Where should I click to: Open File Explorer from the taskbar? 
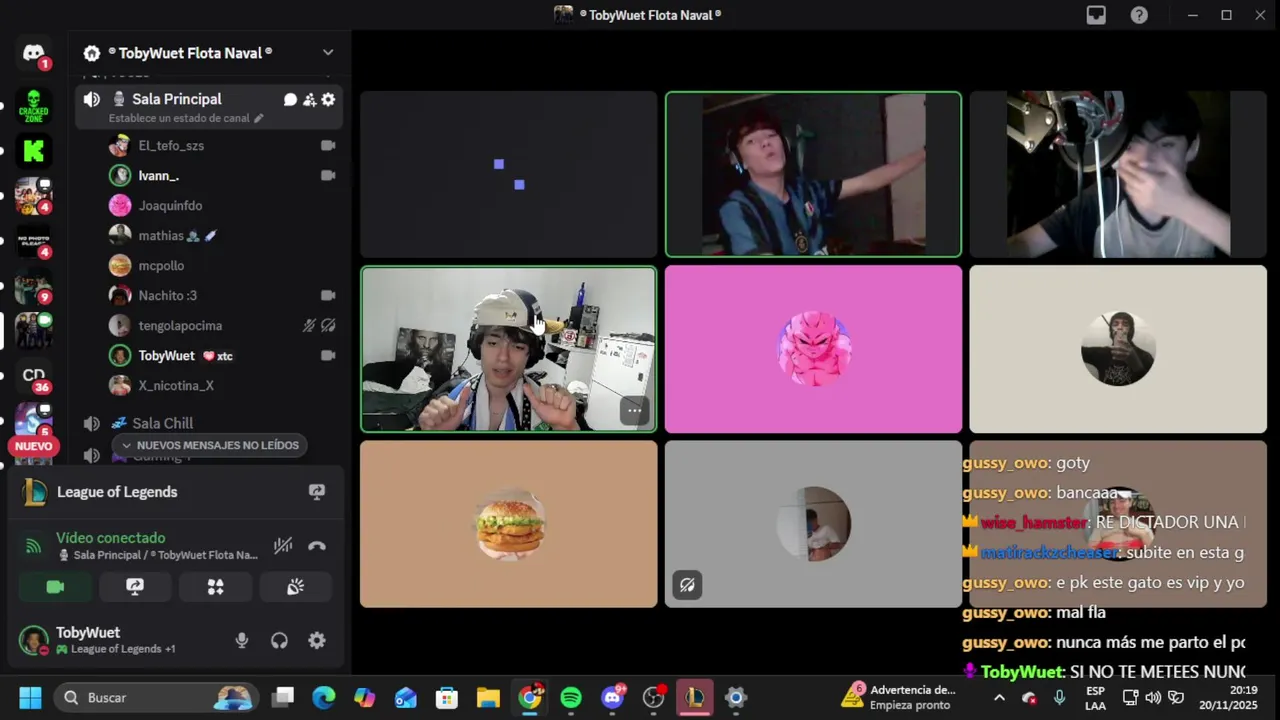click(x=488, y=697)
